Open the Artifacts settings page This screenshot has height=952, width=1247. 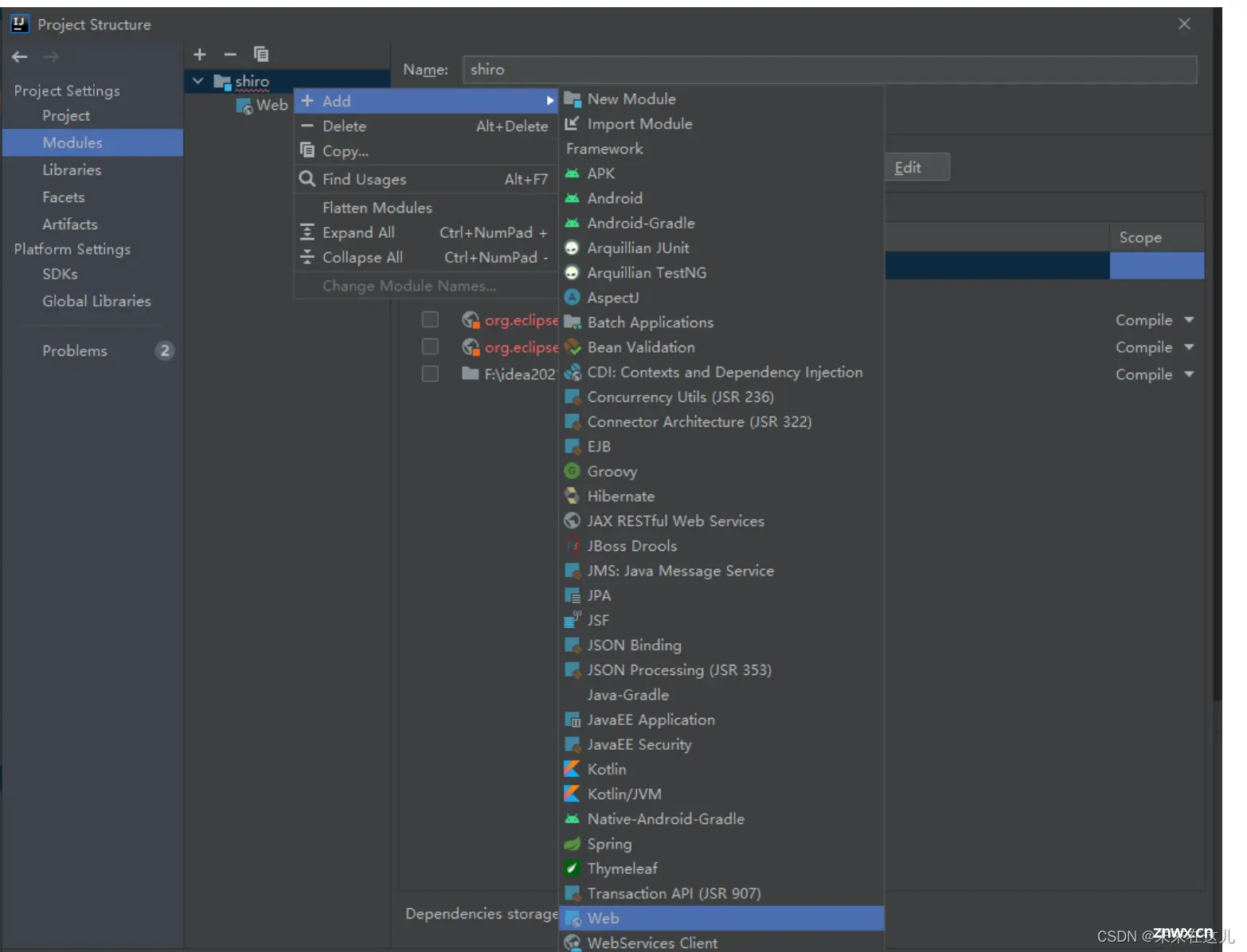pyautogui.click(x=70, y=224)
